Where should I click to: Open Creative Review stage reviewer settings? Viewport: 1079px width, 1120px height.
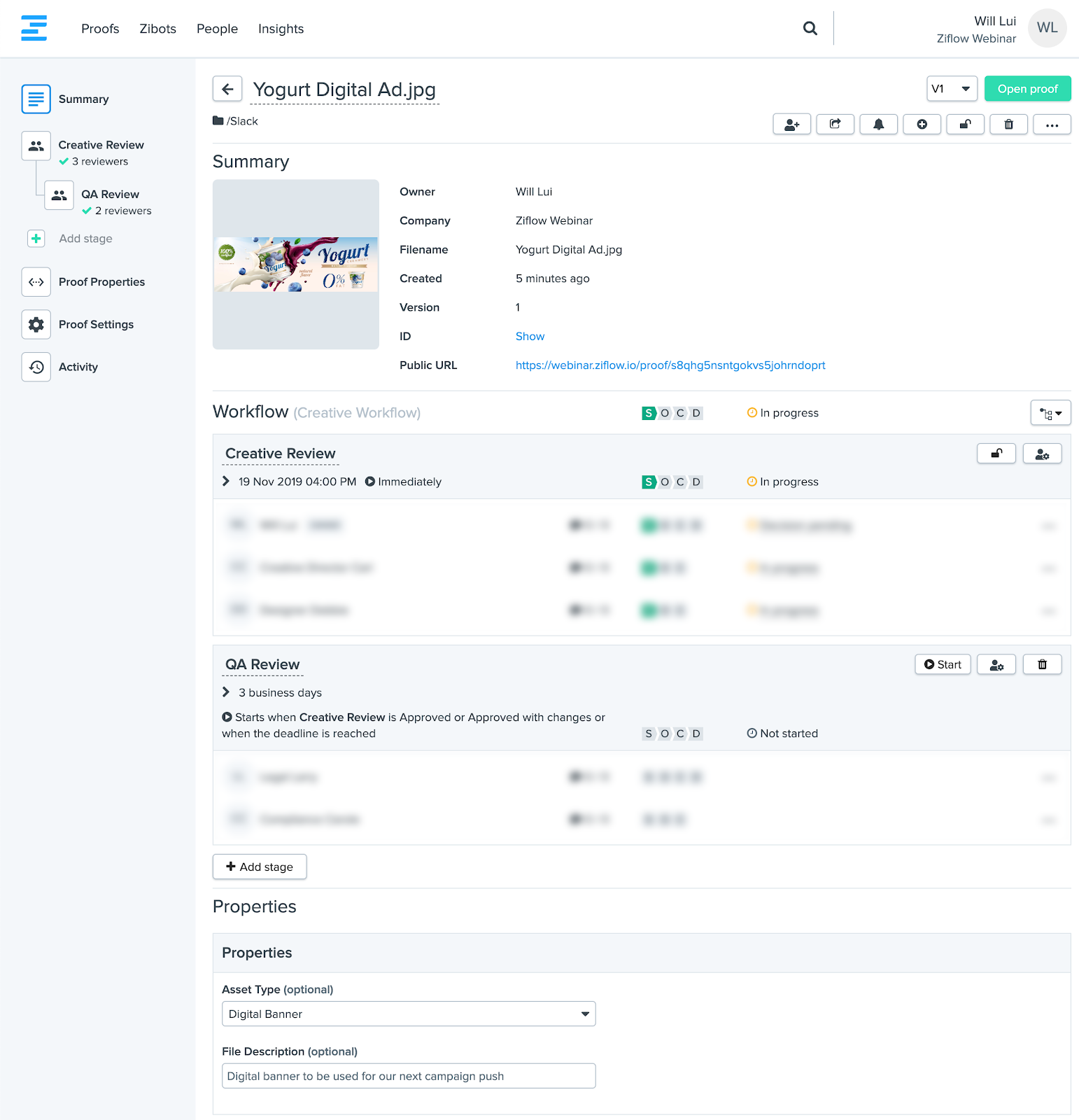[x=1042, y=454]
